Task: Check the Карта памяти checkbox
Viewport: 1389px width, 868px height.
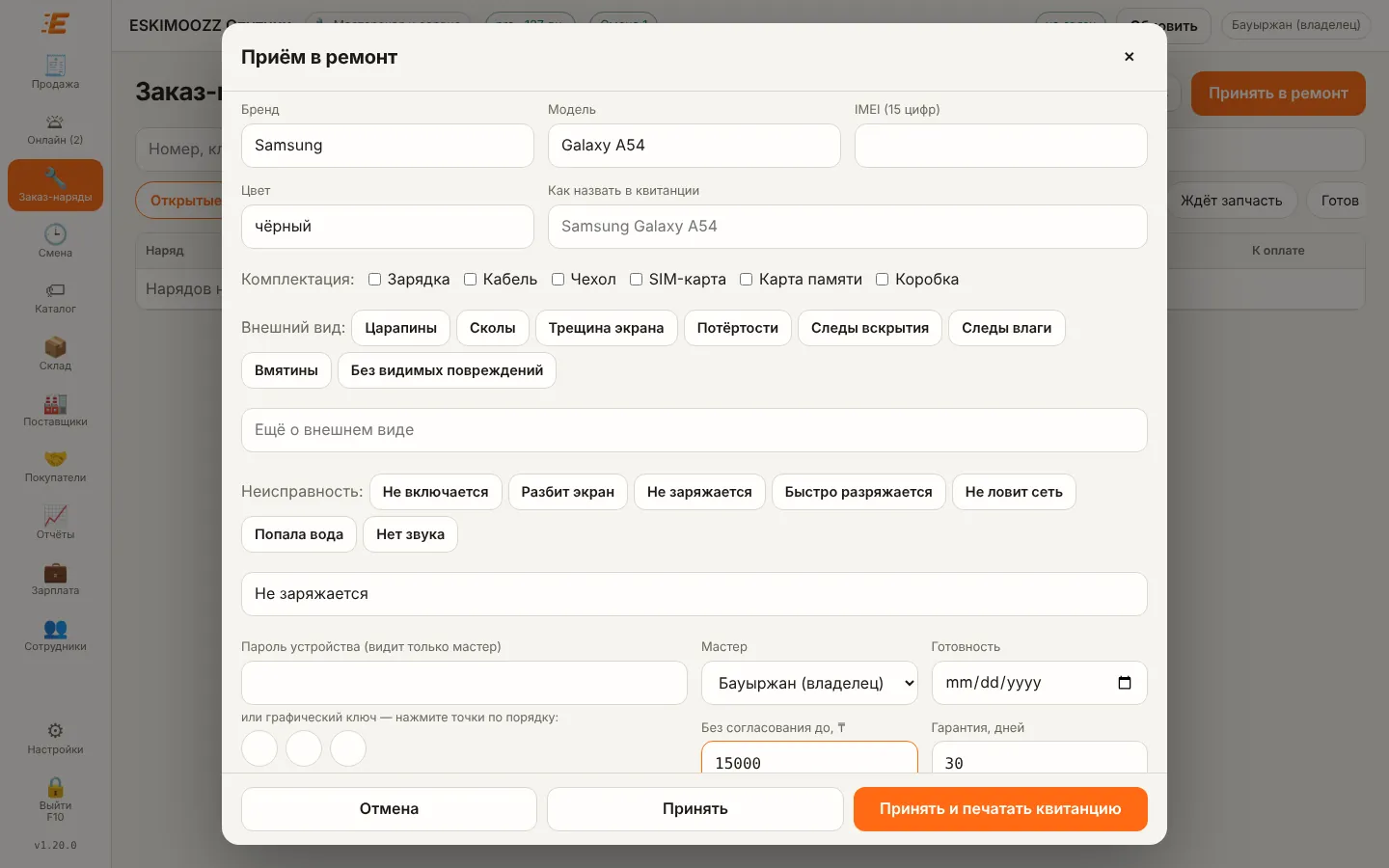Action: (x=746, y=280)
